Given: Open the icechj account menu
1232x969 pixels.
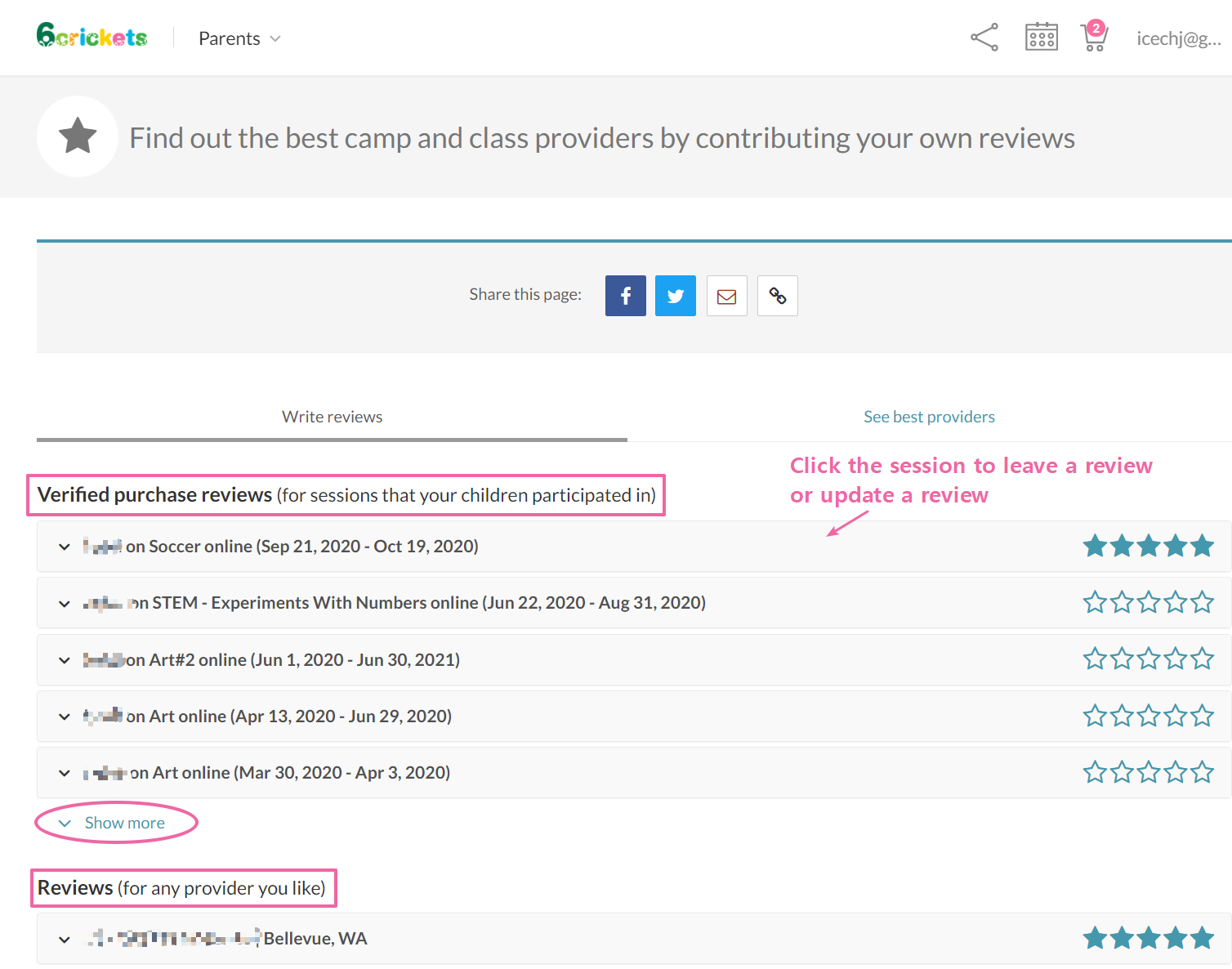Looking at the screenshot, I should 1178,38.
